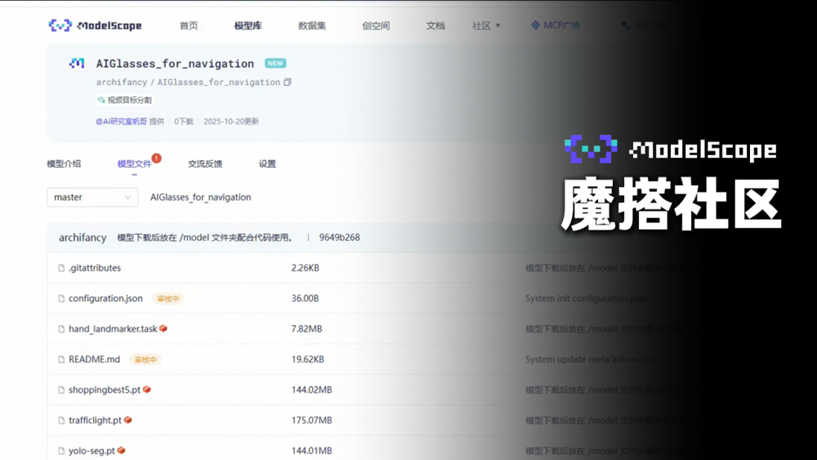Open the MCP广场 link

(555, 25)
